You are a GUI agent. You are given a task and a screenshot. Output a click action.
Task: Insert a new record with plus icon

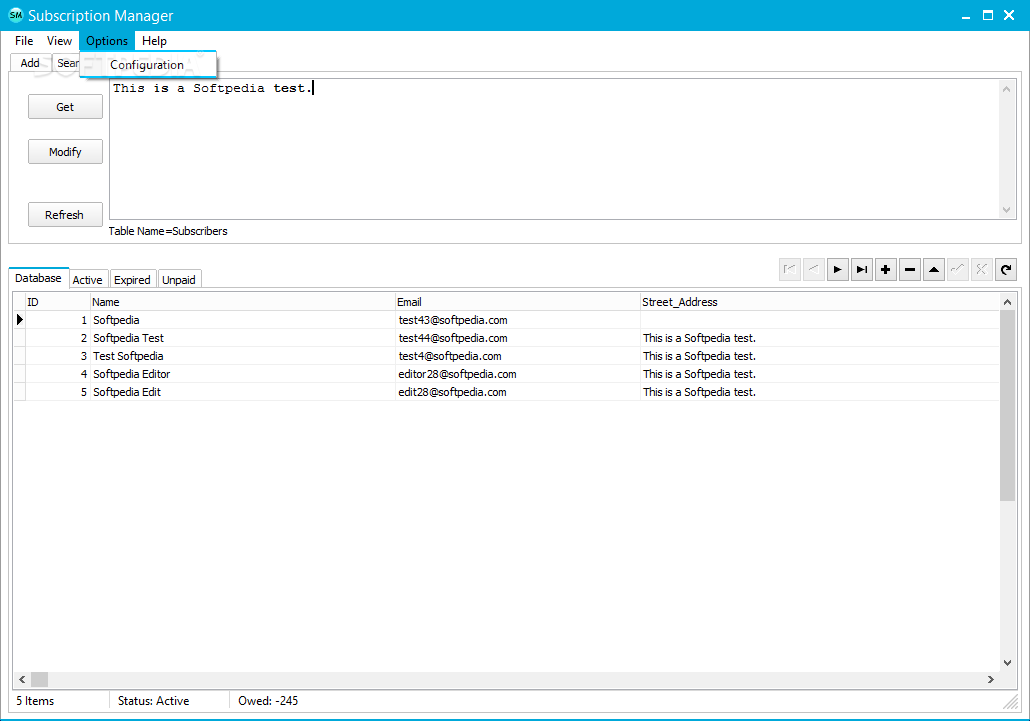(885, 269)
